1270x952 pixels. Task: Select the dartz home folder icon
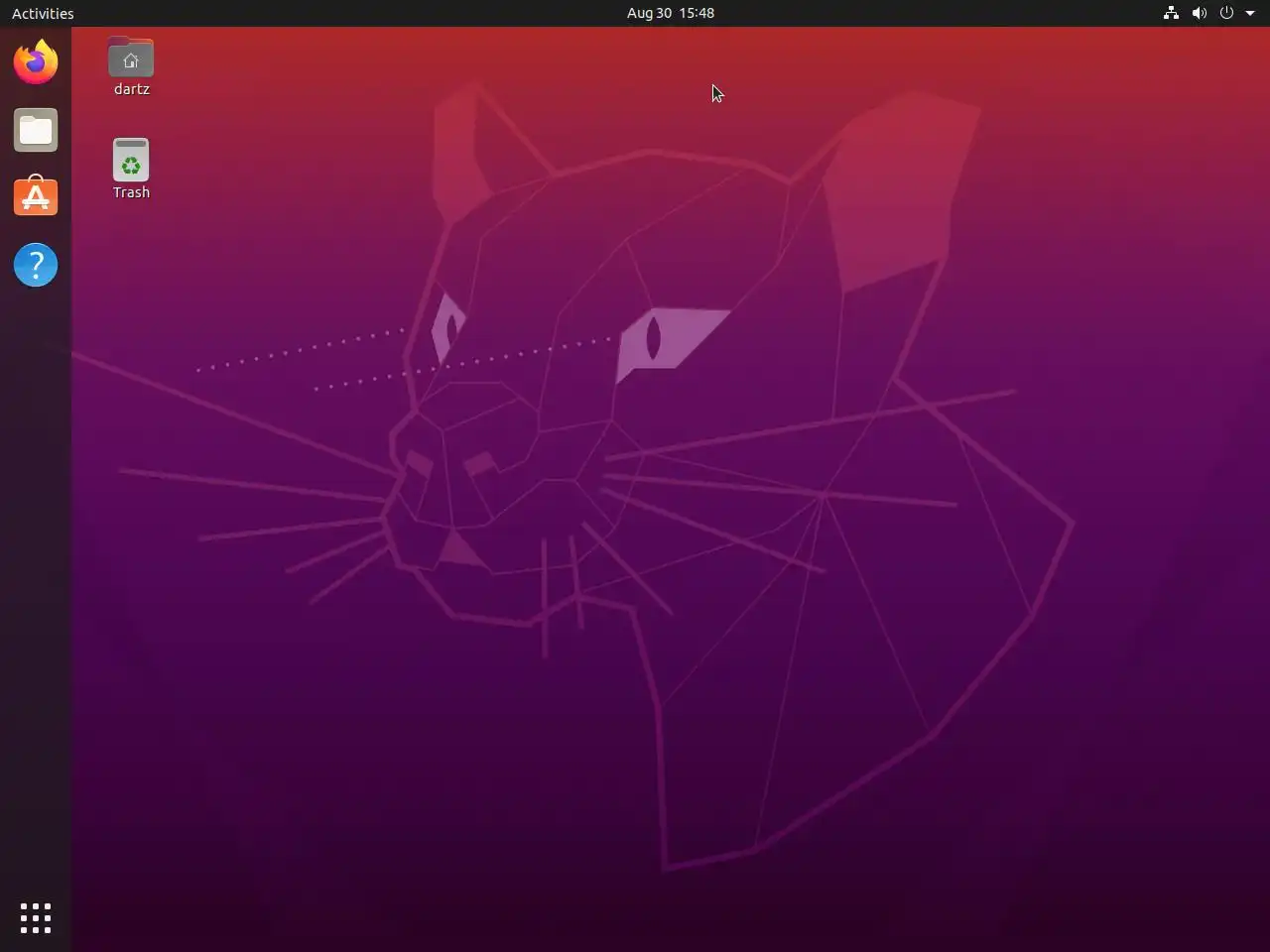(x=131, y=58)
